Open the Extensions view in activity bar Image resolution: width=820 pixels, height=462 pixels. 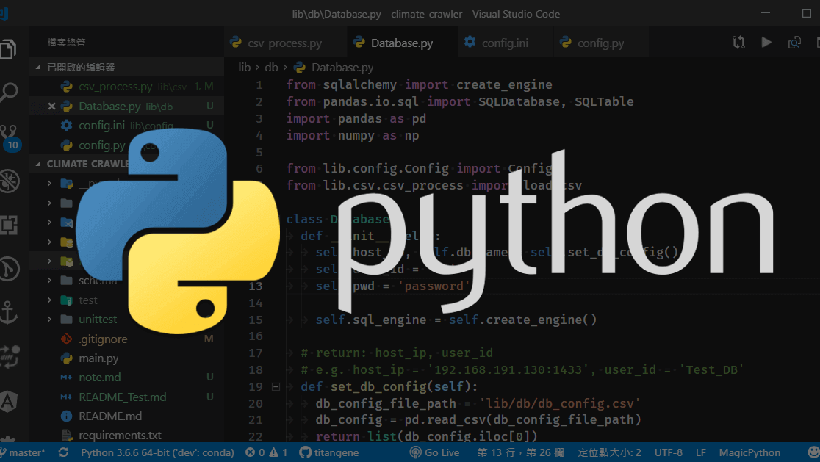click(9, 225)
